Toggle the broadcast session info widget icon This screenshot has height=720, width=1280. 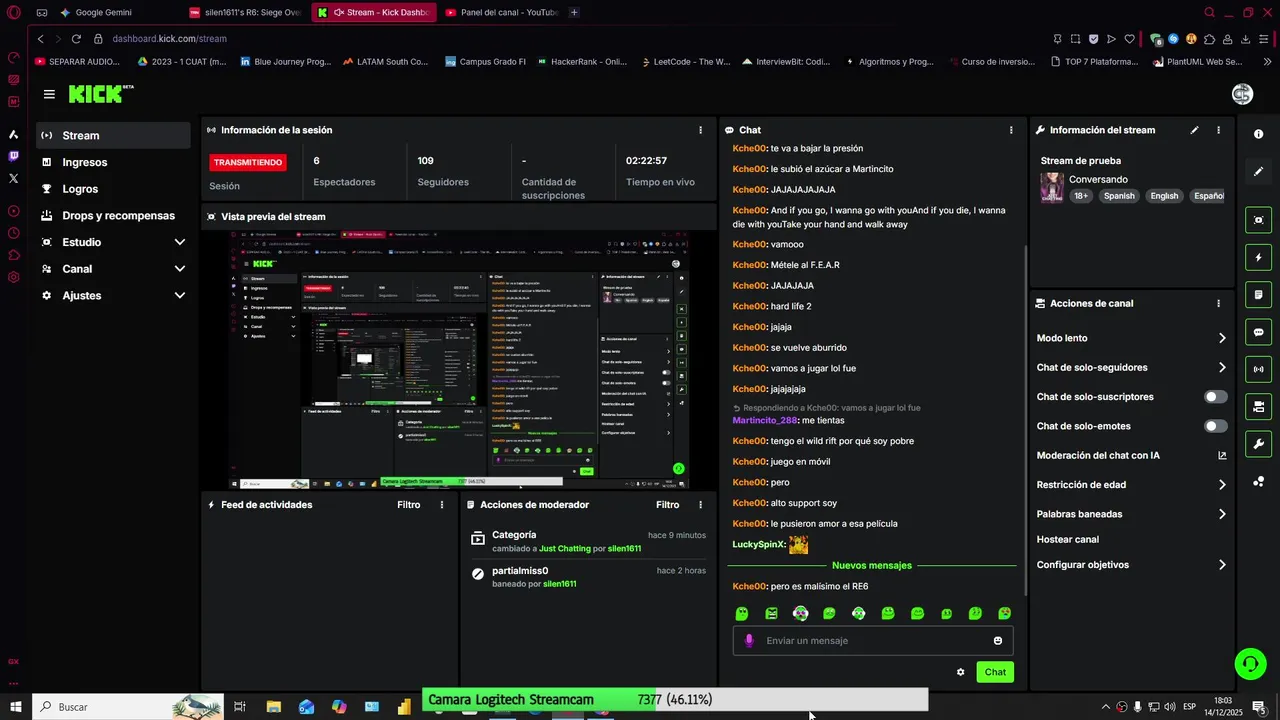point(1258,369)
